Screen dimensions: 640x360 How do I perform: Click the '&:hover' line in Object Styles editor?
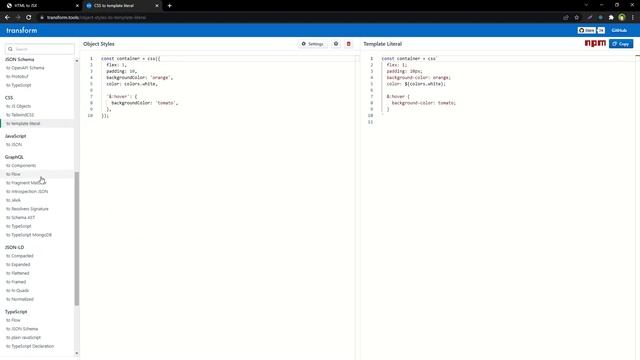coord(122,97)
